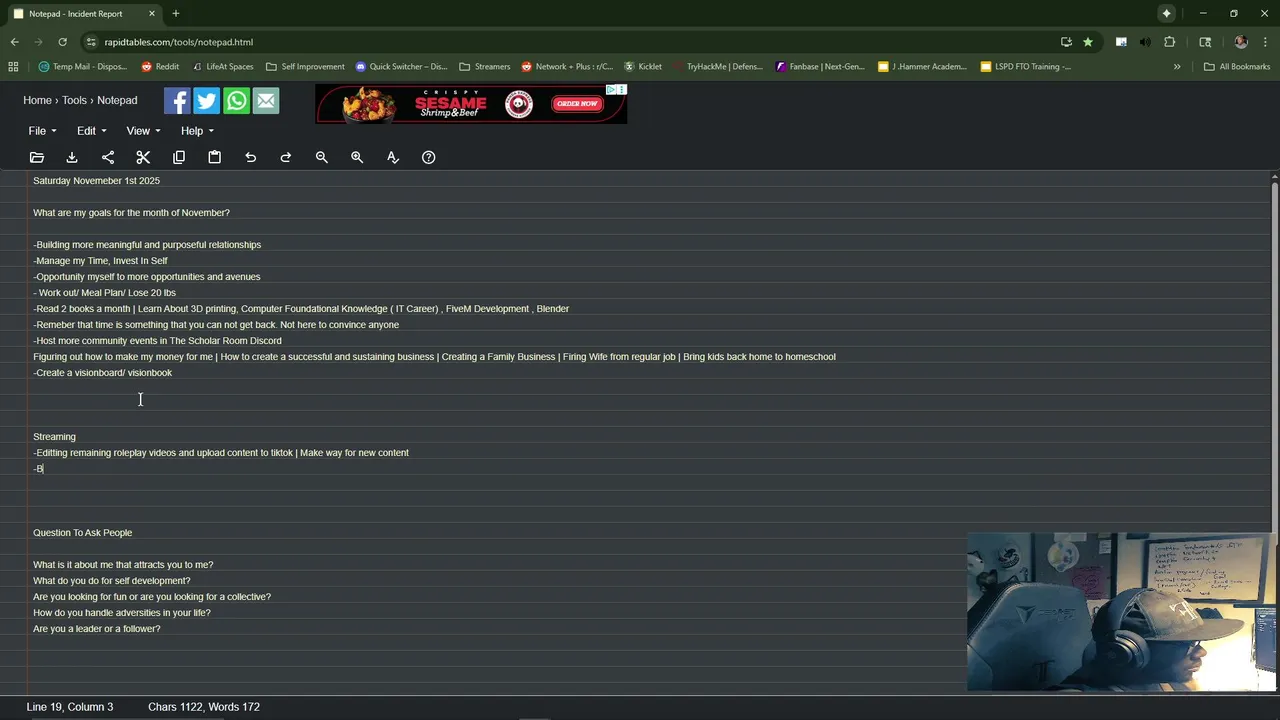Go to the Home breadcrumb link

click(37, 100)
